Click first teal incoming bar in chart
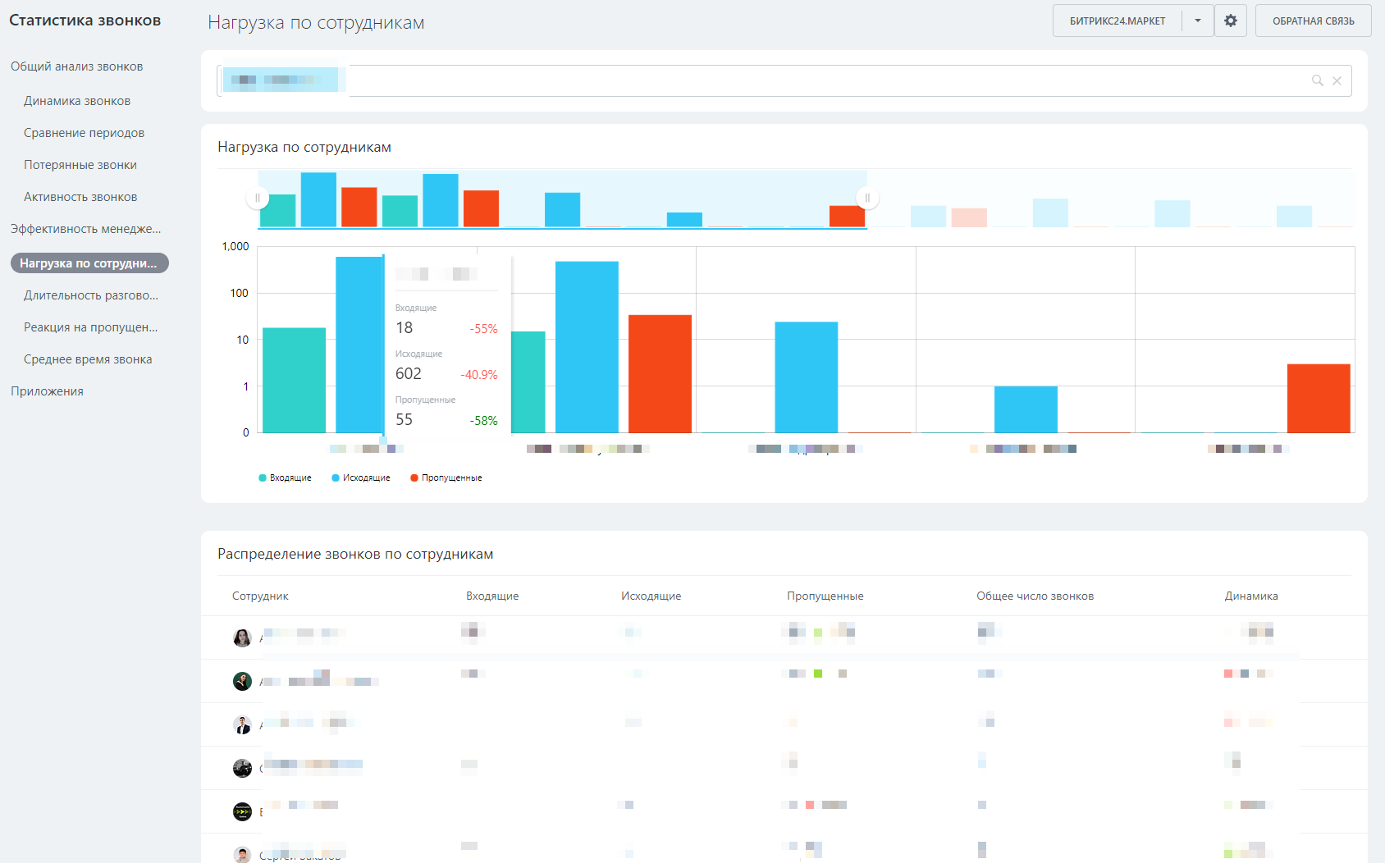Viewport: 1385px width, 868px height. [x=294, y=380]
